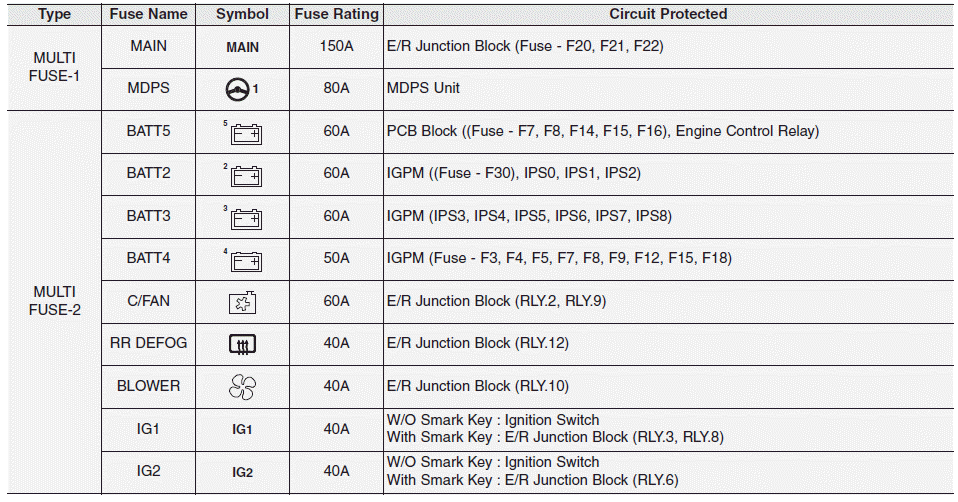Click the bold MAIN symbol cell
958x502 pixels.
(x=242, y=47)
